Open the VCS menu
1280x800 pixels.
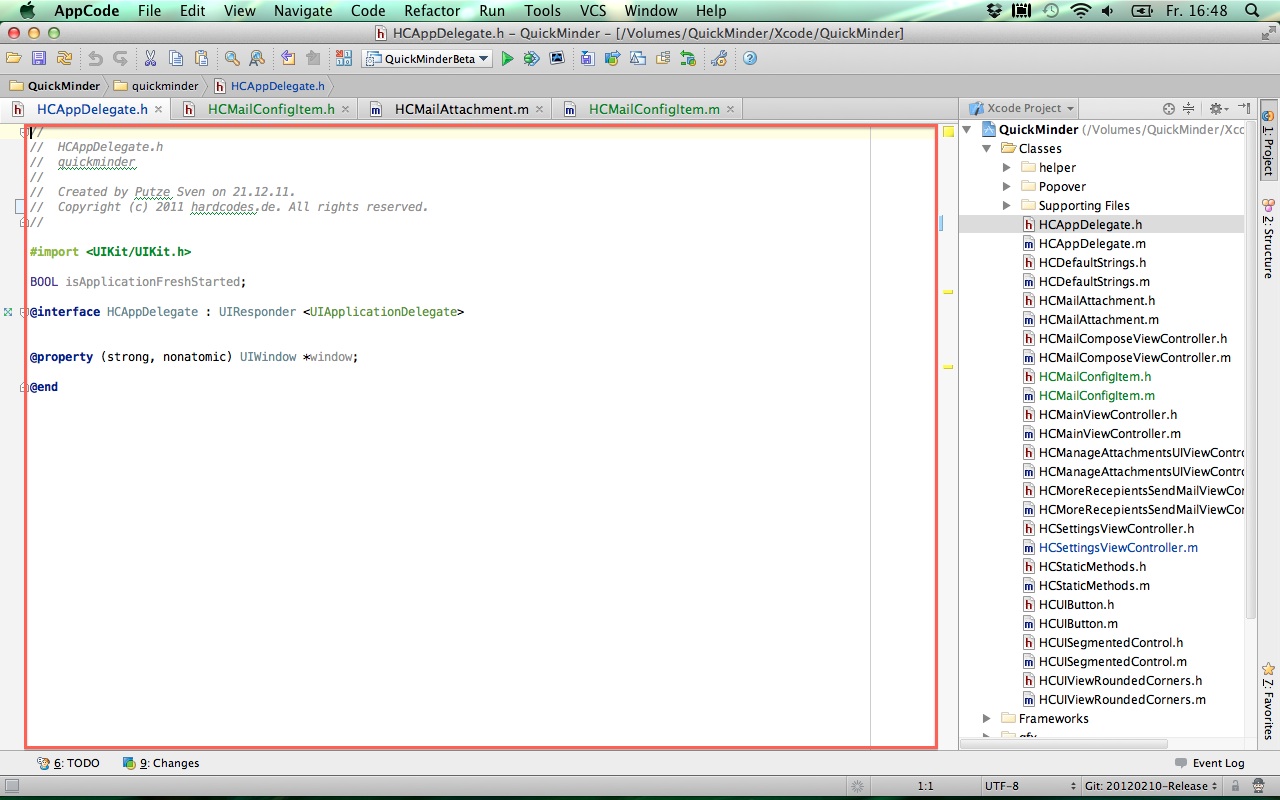(592, 11)
